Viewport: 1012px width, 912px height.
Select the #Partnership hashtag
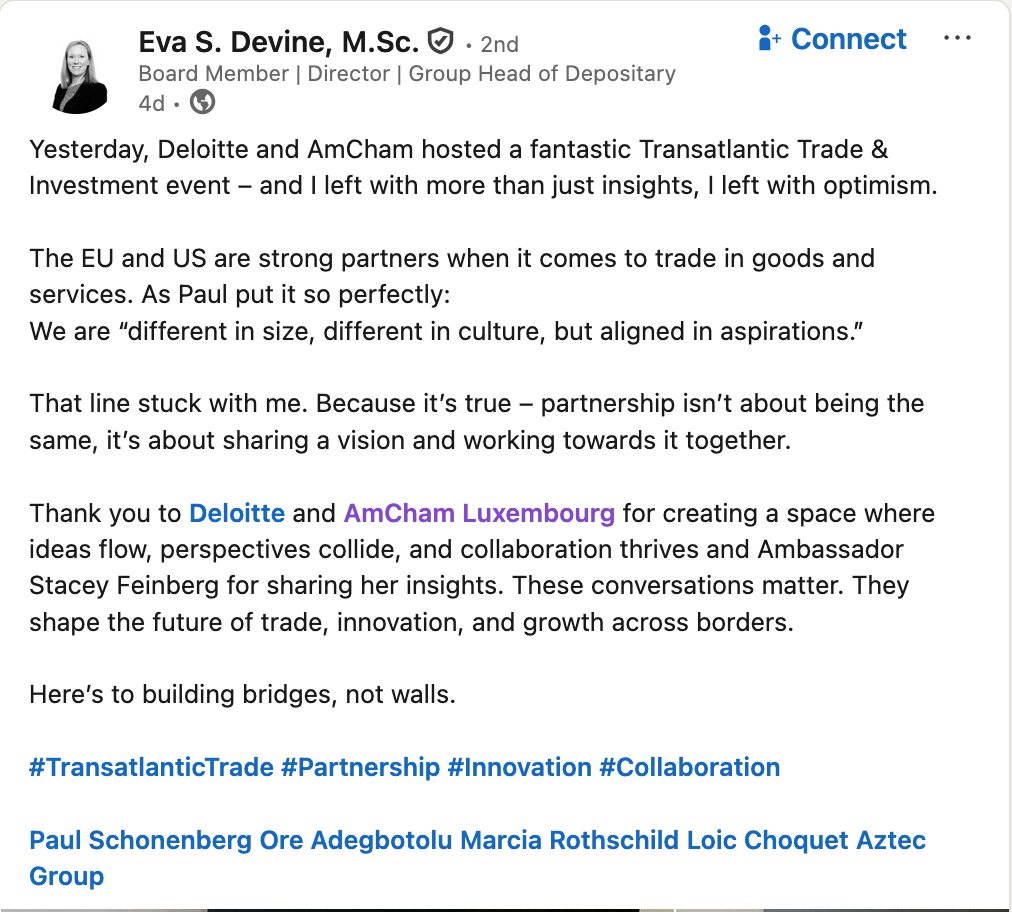(x=360, y=768)
